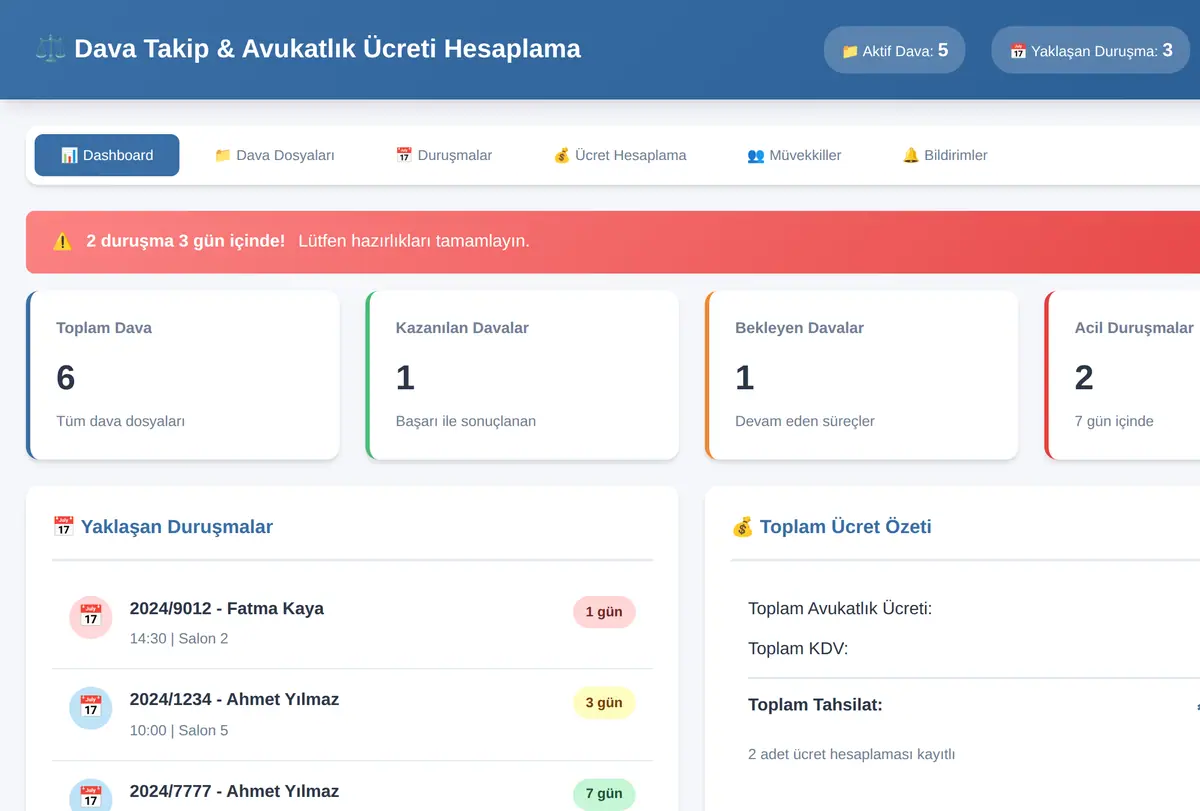Click the Toplam Avukatlık Ücreti row
Screen dimensions: 1200x811
tap(974, 608)
